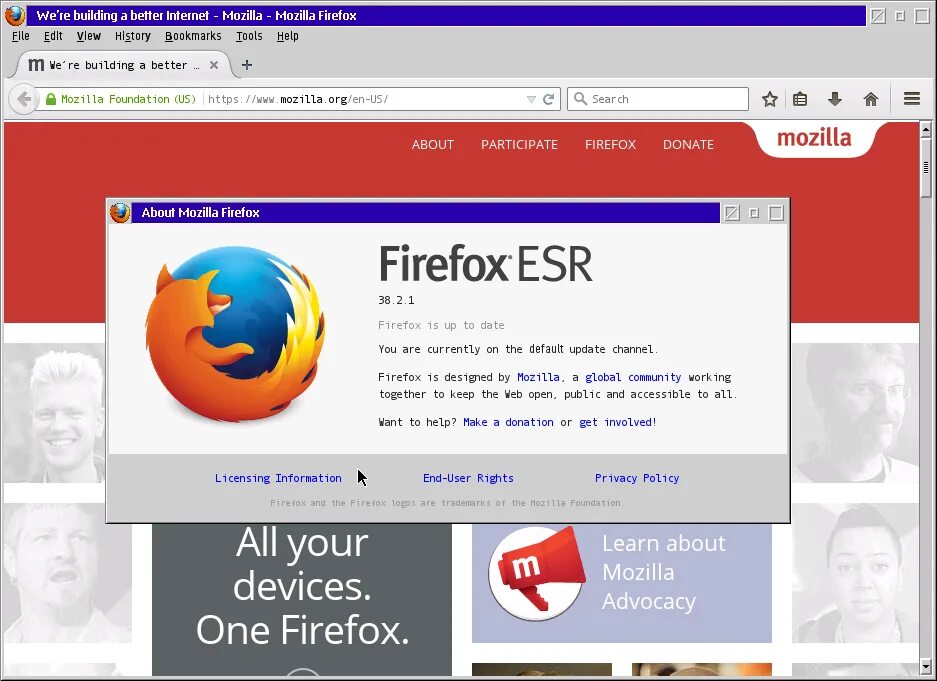Open the URL history dropdown arrow
Viewport: 937px width, 681px height.
pos(531,99)
